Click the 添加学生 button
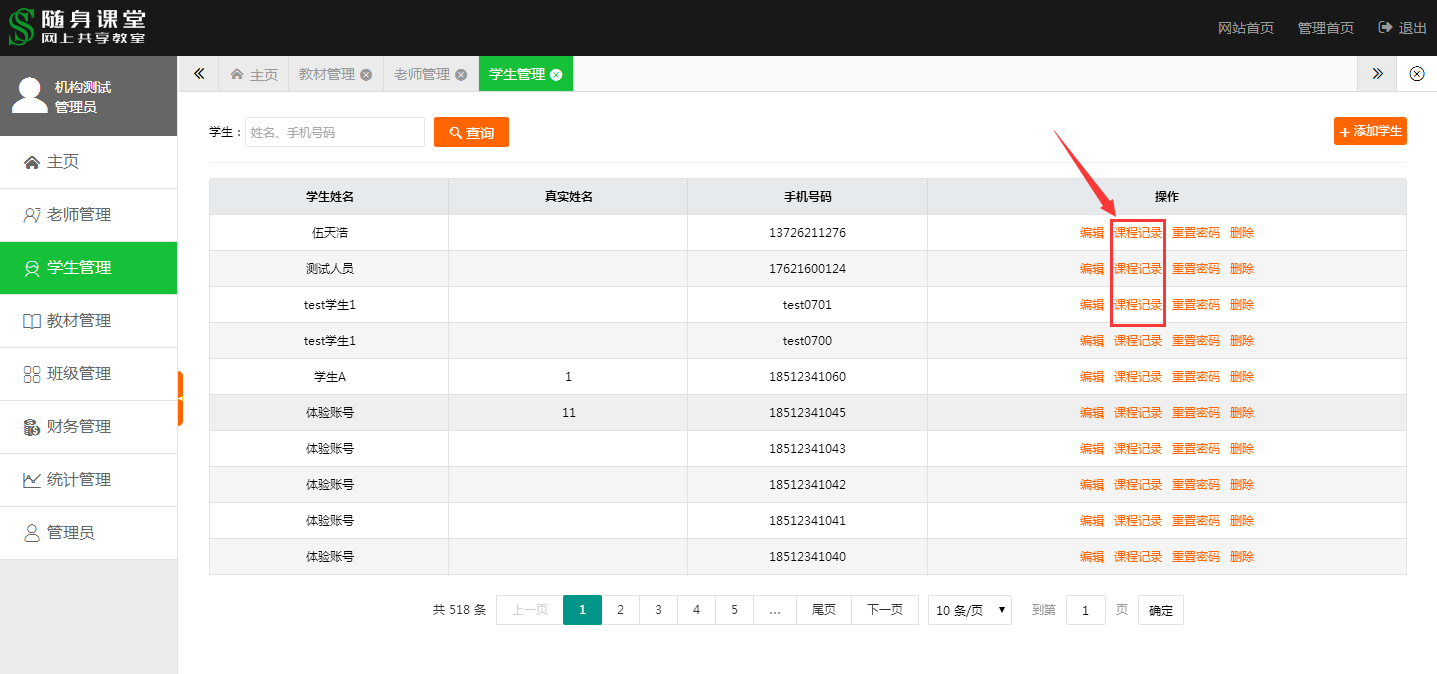This screenshot has height=674, width=1437. click(x=1369, y=131)
